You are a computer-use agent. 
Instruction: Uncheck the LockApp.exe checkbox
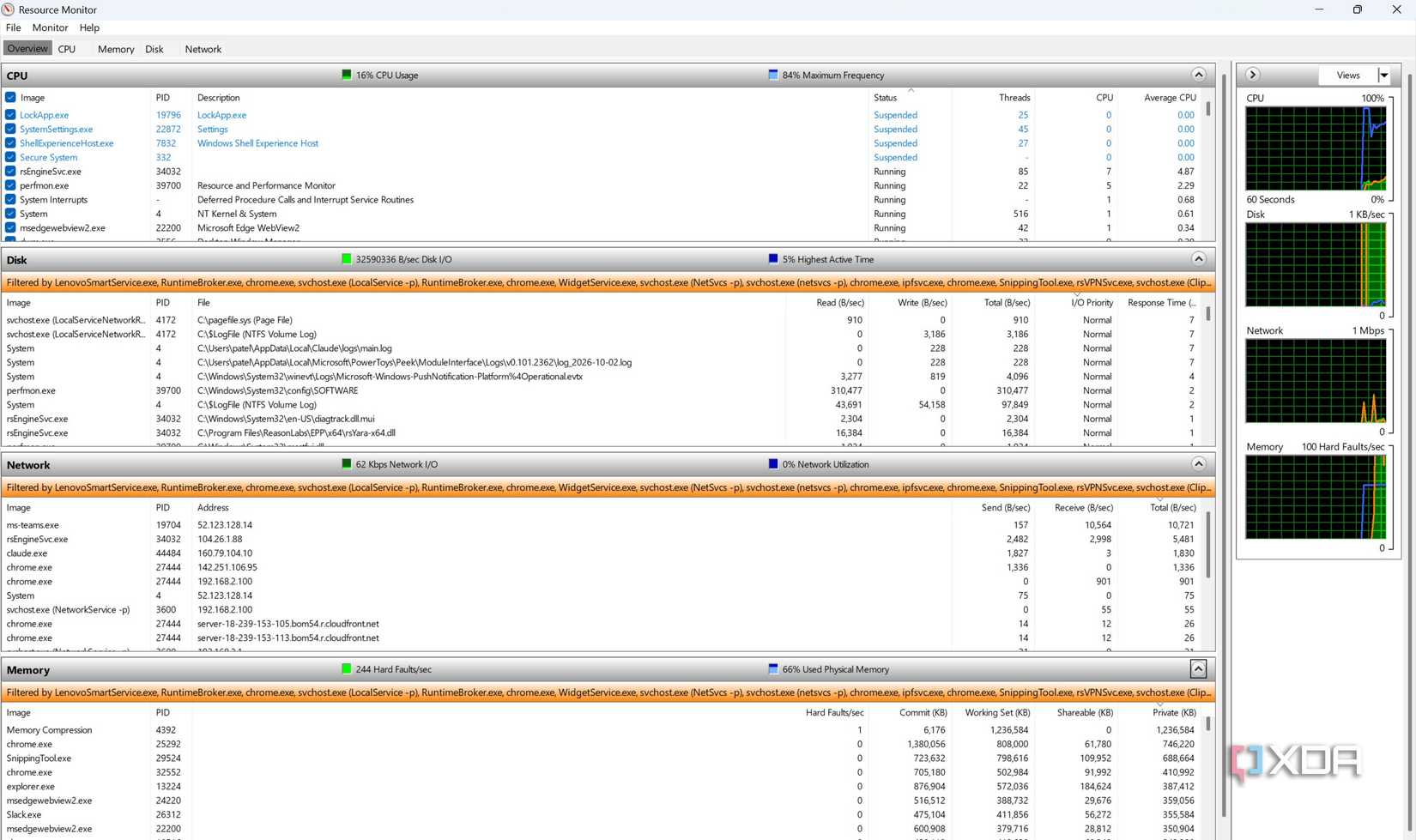10,115
